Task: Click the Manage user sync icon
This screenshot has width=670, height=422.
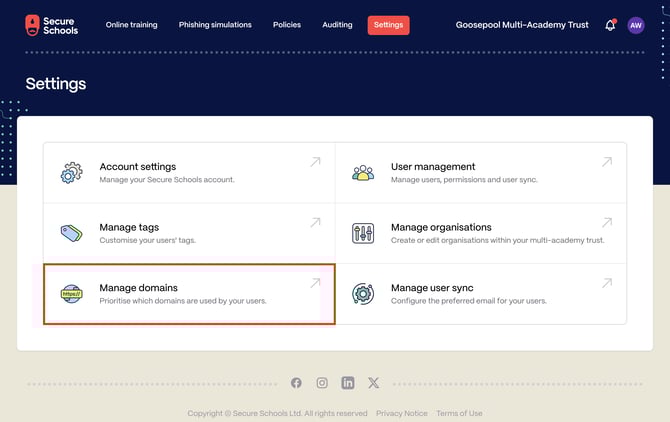Action: tap(363, 294)
